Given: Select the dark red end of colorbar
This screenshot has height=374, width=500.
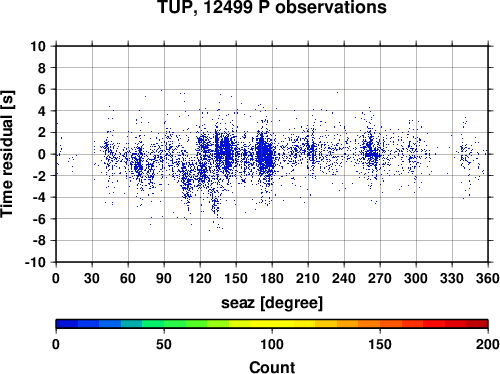Looking at the screenshot, I should coord(477,324).
